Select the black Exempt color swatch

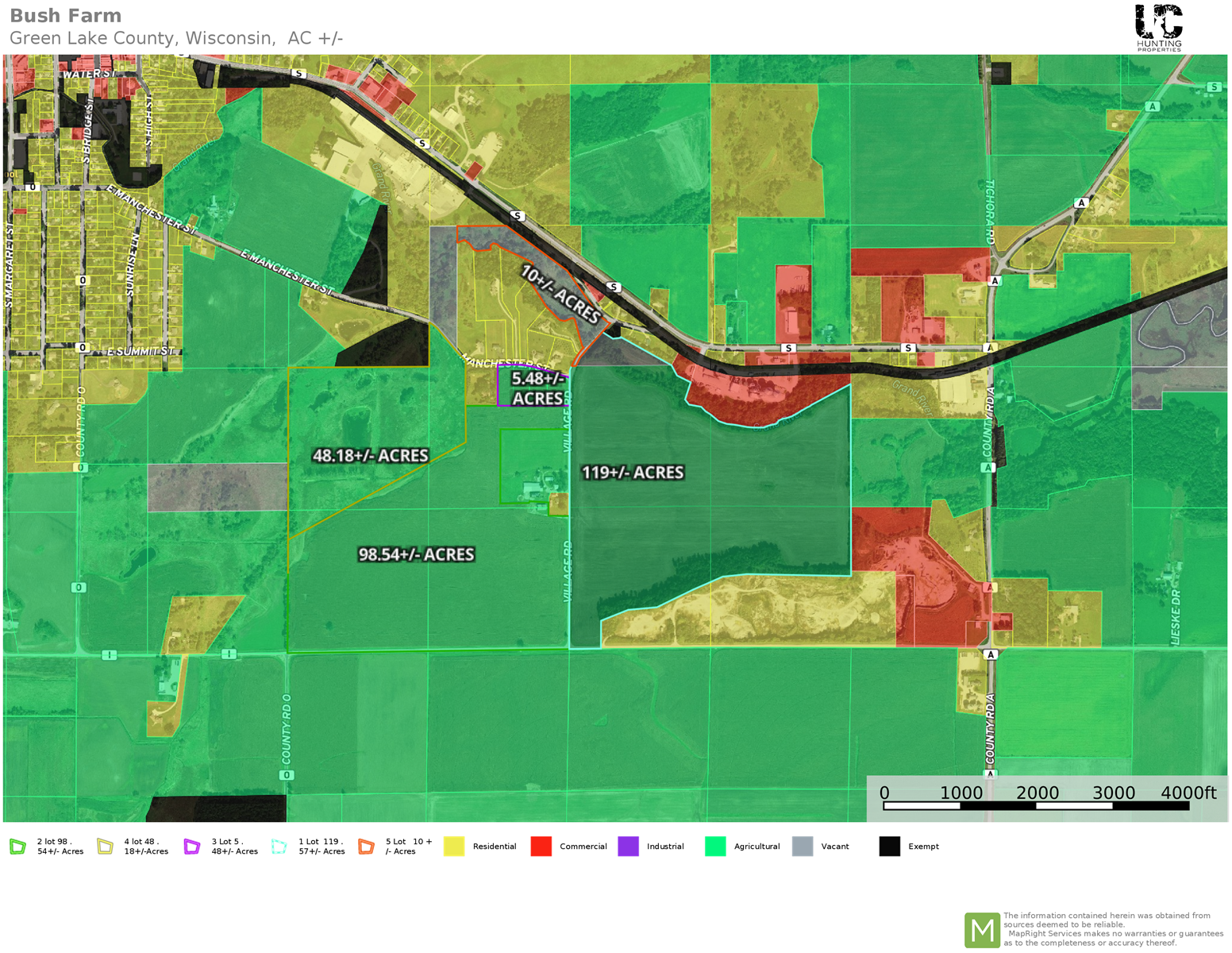(890, 847)
